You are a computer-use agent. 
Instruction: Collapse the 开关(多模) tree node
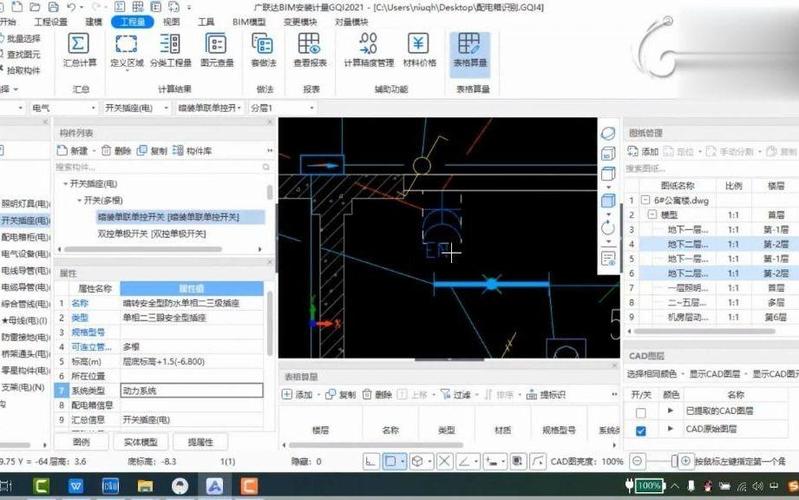coord(79,200)
